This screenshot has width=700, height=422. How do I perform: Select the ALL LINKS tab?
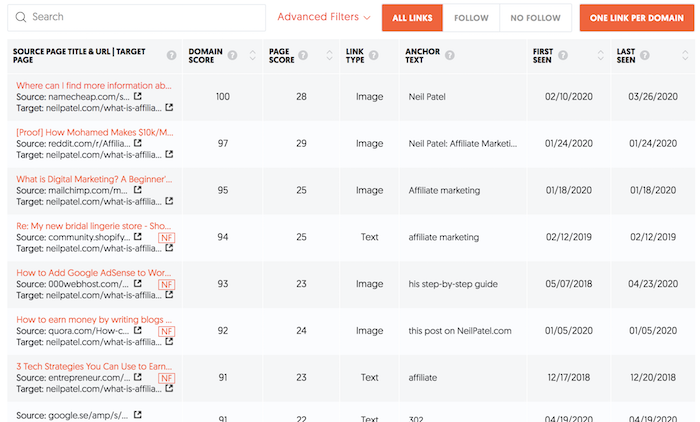click(x=412, y=18)
